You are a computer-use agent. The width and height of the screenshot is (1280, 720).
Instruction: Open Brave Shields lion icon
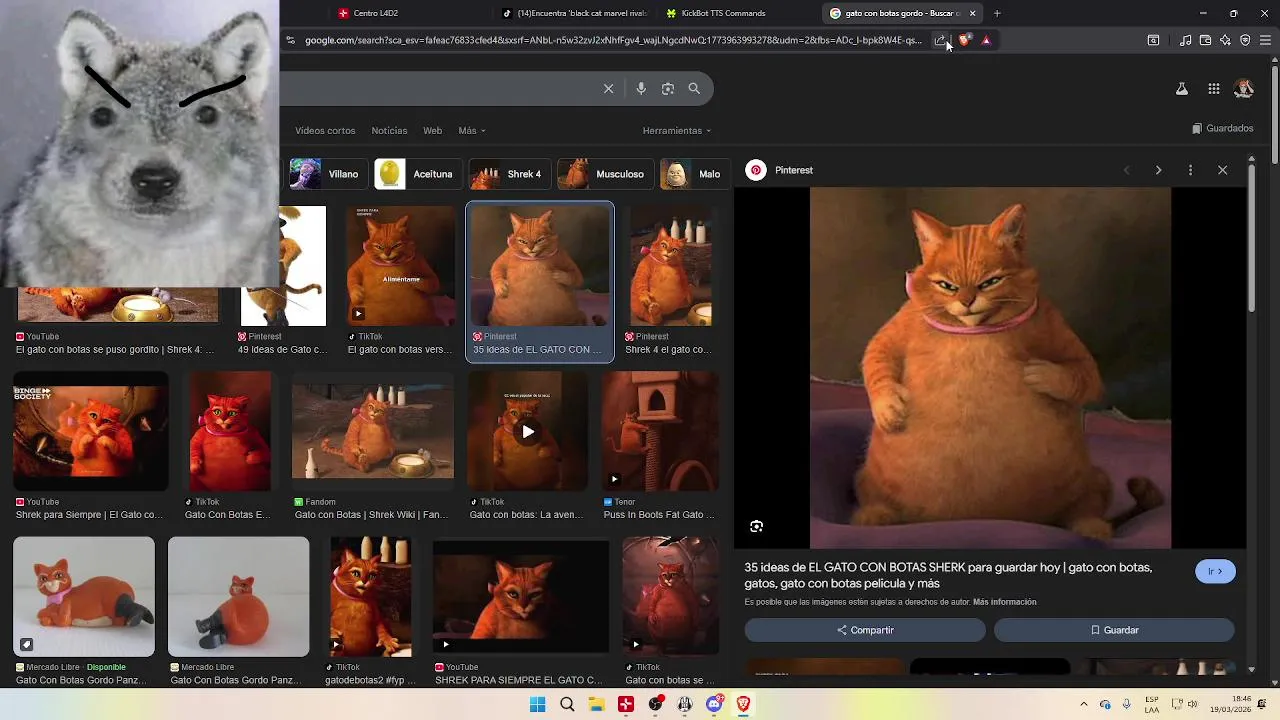pyautogui.click(x=964, y=40)
